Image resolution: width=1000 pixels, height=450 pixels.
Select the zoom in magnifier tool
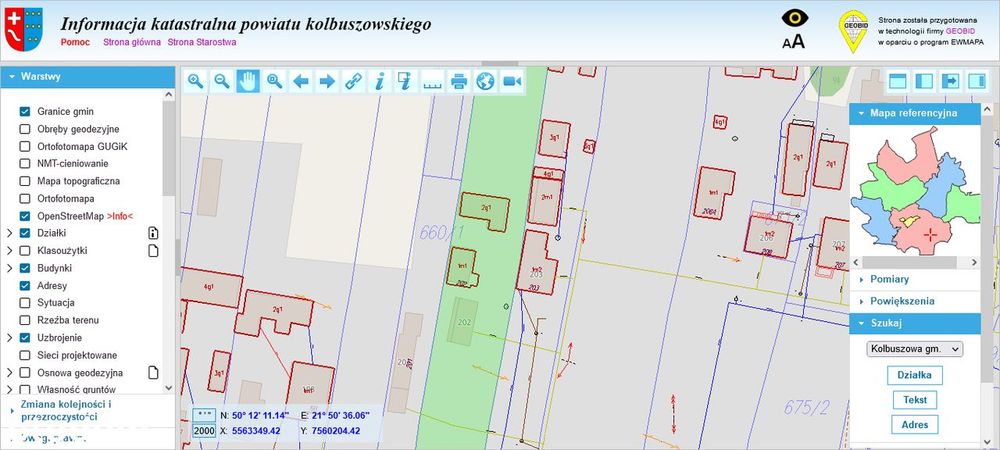tap(196, 81)
